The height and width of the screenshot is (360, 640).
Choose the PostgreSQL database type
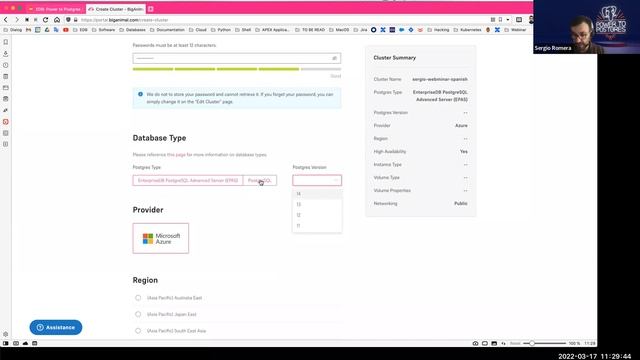260,180
